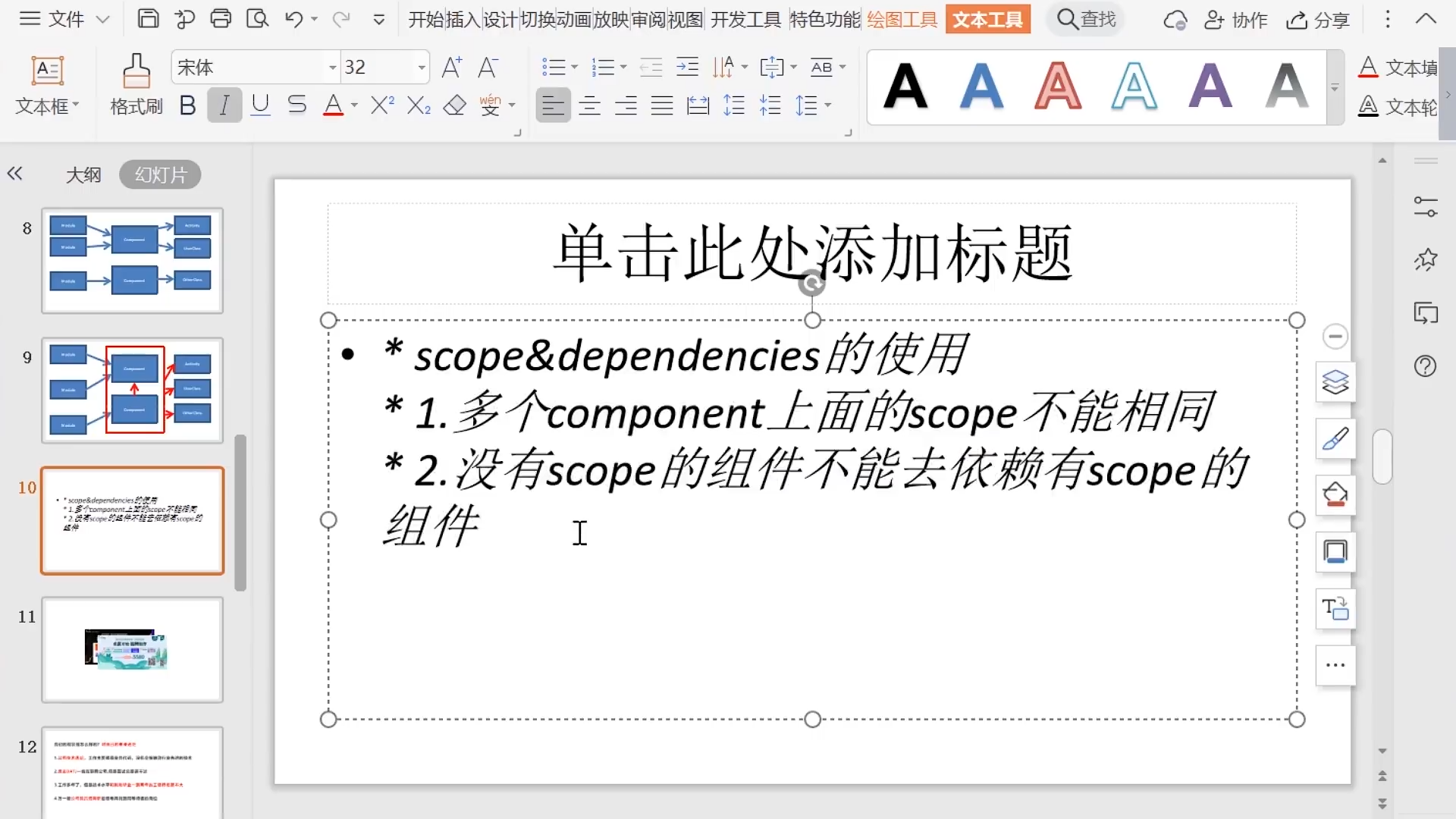Screen dimensions: 1456x819
Task: Toggle underline formatting
Action: point(260,105)
